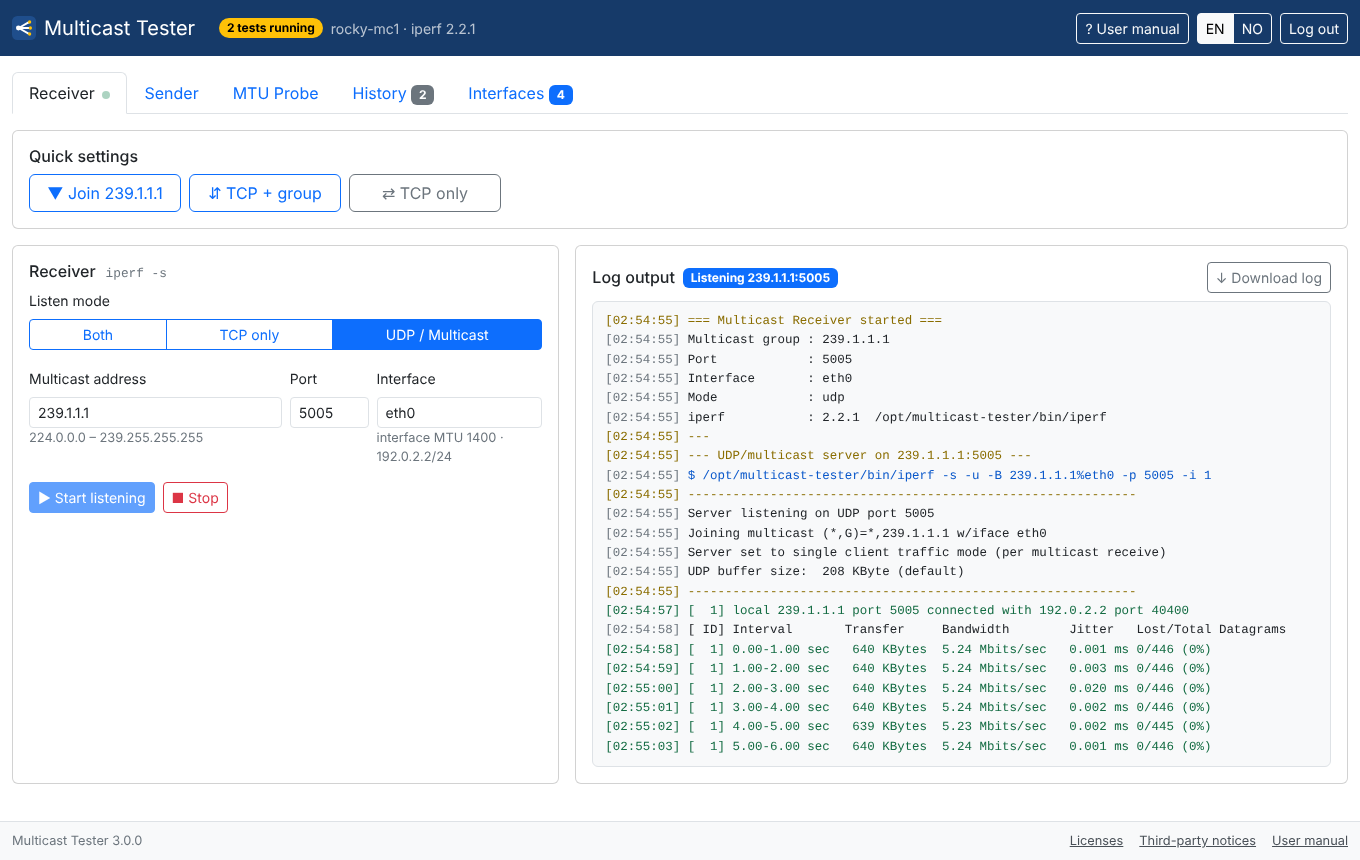
Task: Switch to the Sender tab
Action: [x=171, y=93]
